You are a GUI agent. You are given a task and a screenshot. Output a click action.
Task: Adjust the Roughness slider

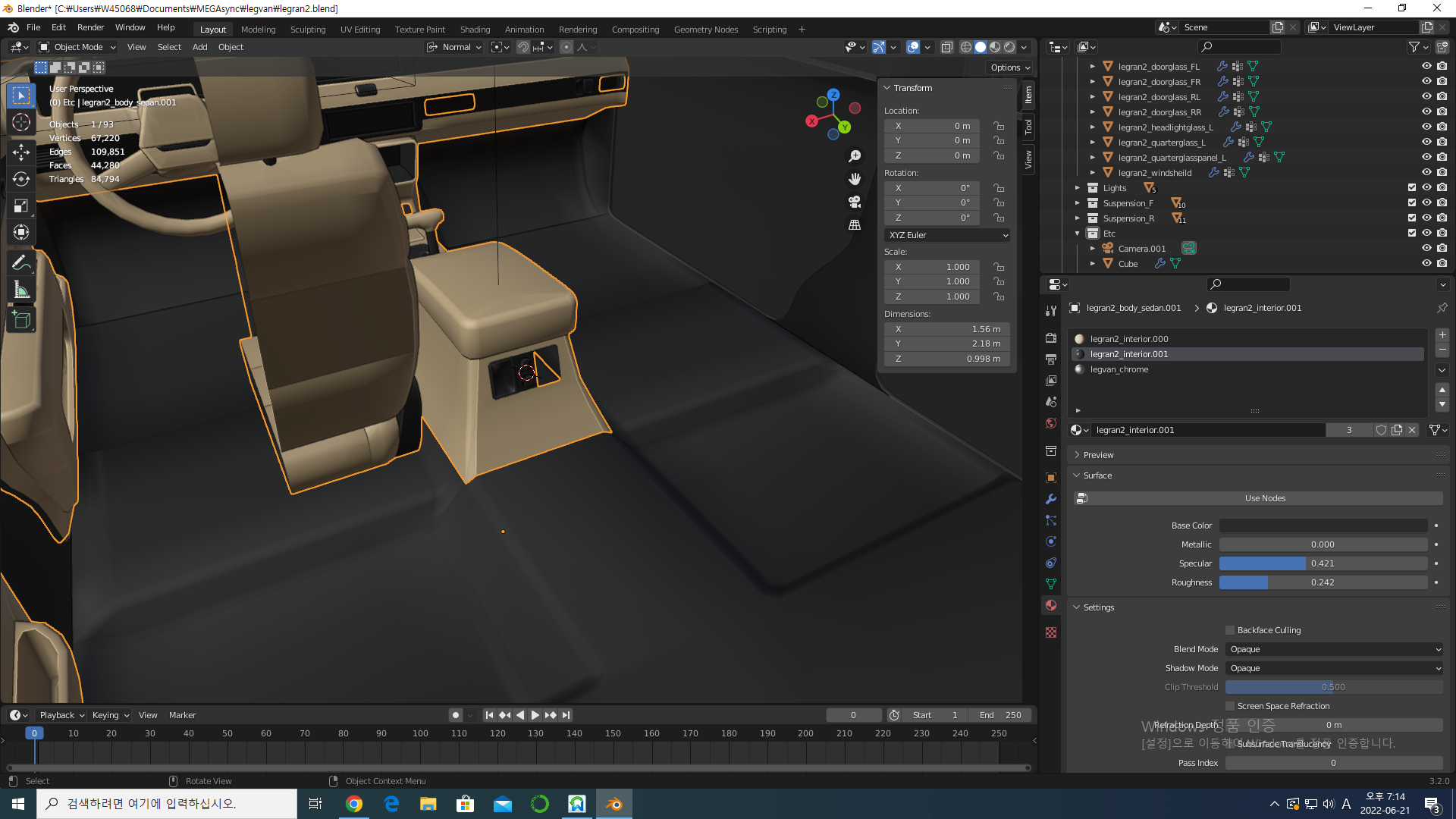tap(1323, 582)
